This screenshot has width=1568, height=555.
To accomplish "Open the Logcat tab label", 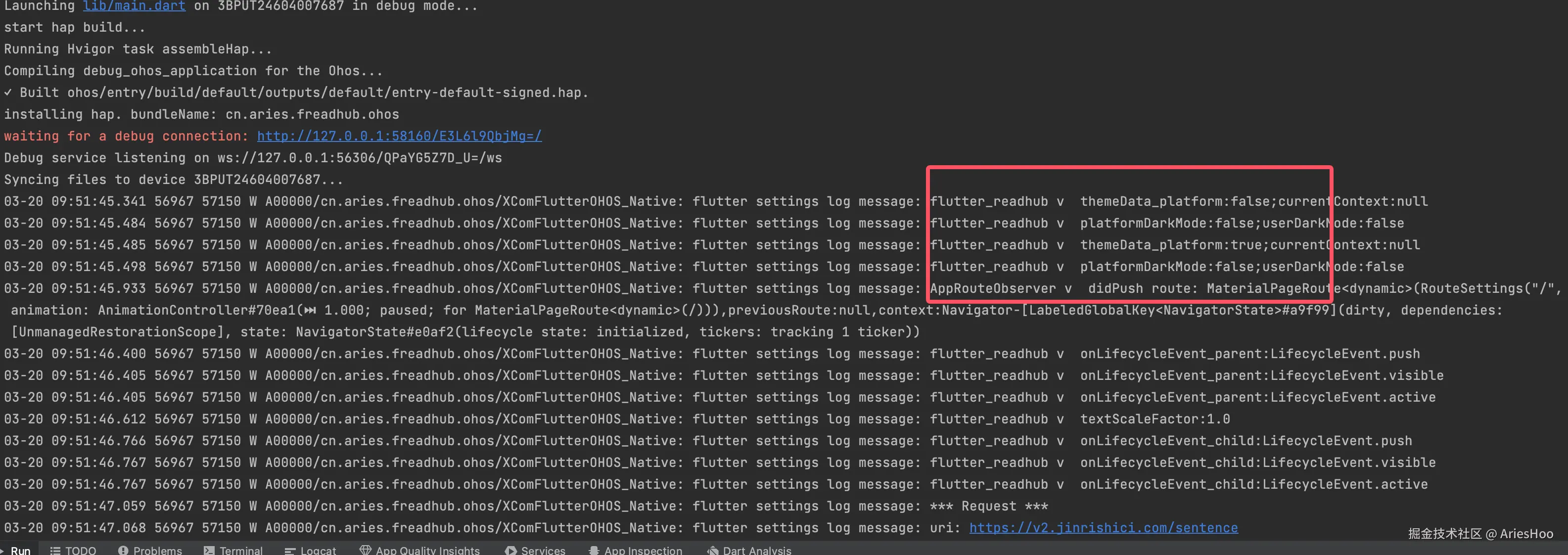I will [318, 550].
